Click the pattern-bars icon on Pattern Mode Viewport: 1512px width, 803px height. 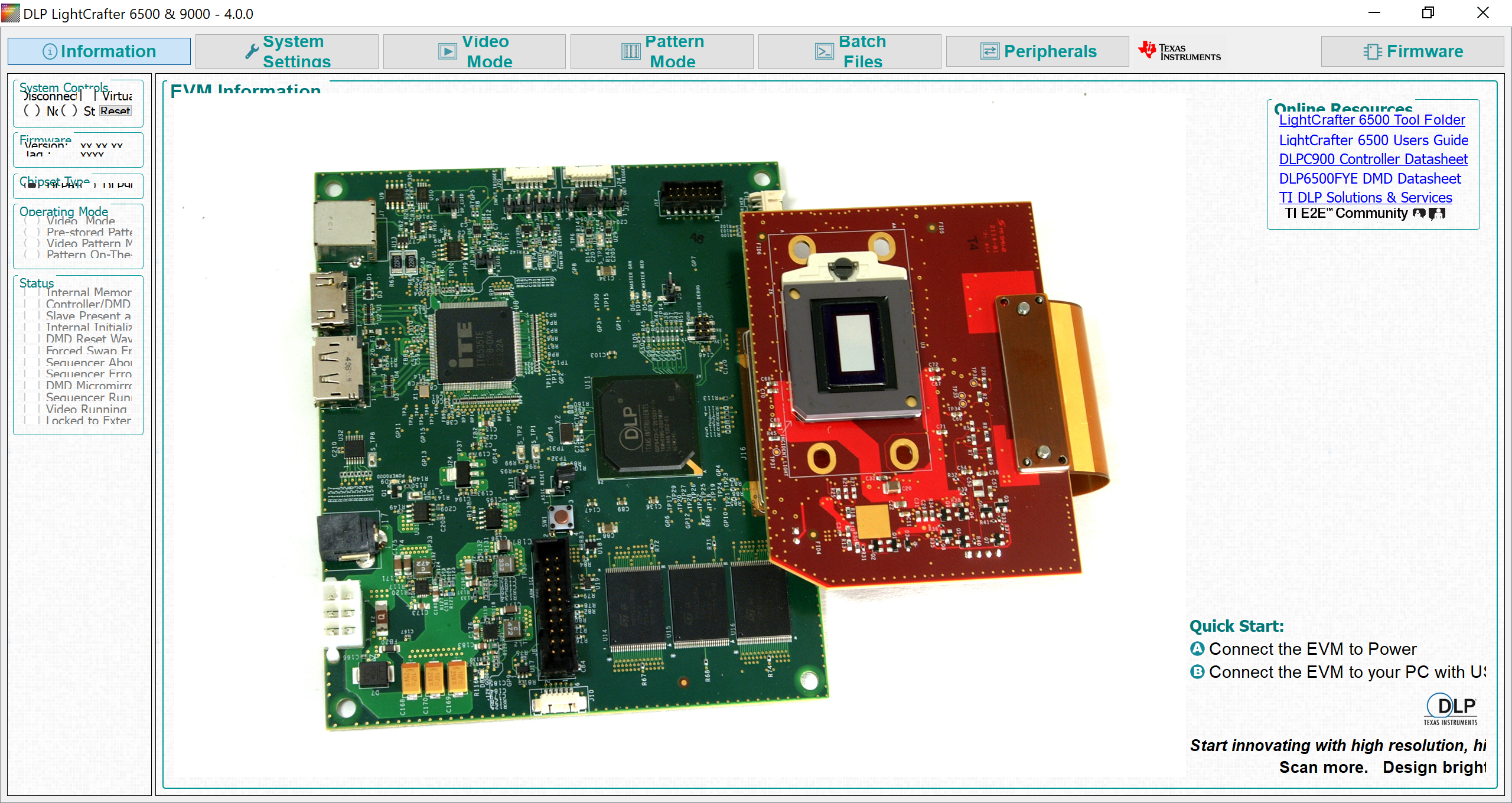pos(631,51)
